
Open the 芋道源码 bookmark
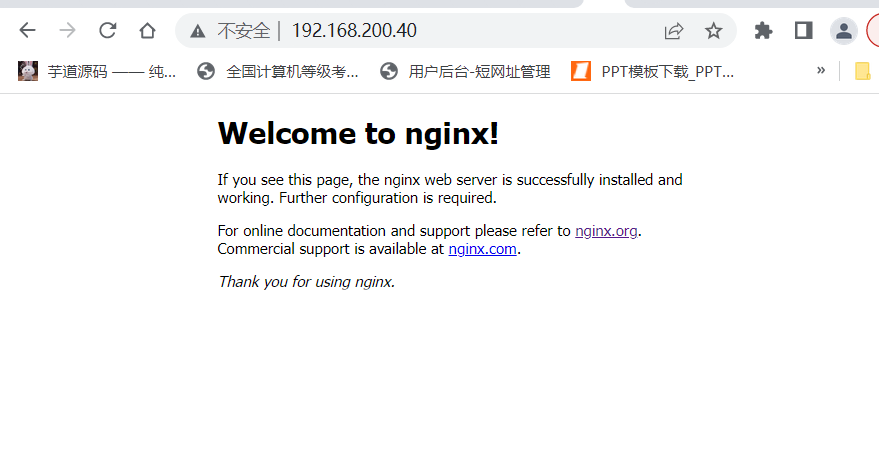pos(96,72)
